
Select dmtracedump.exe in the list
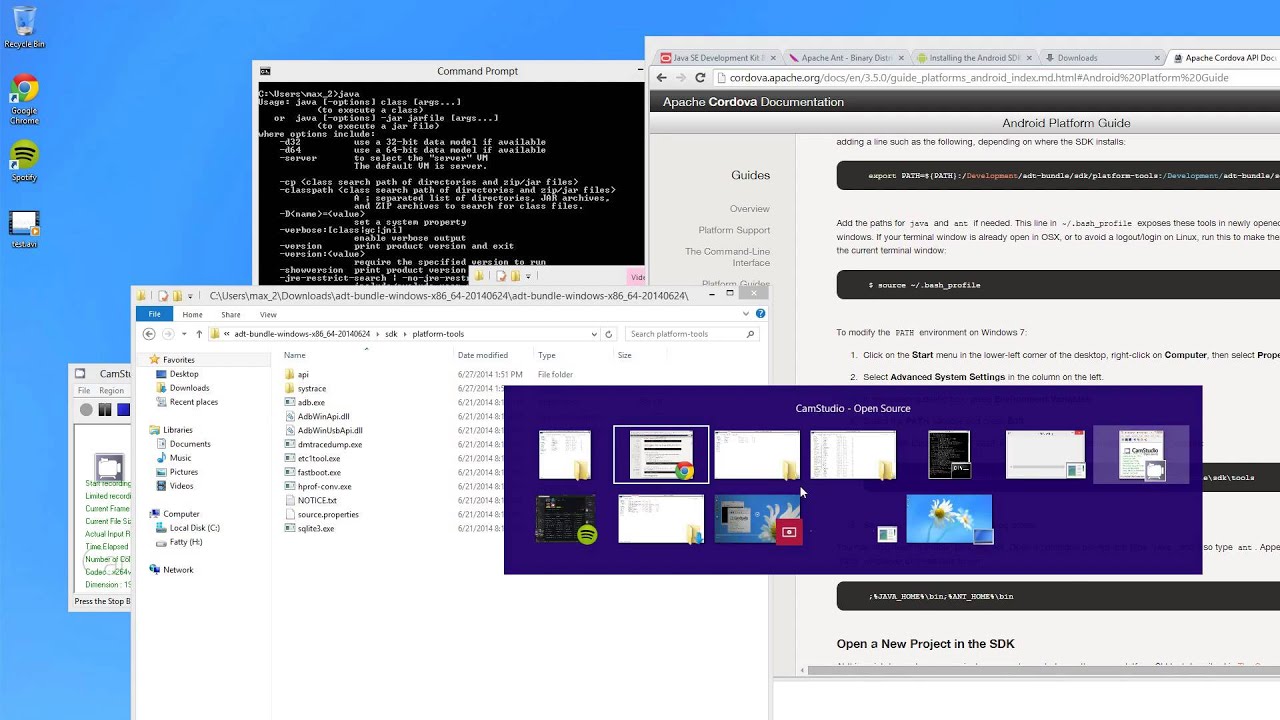point(330,445)
